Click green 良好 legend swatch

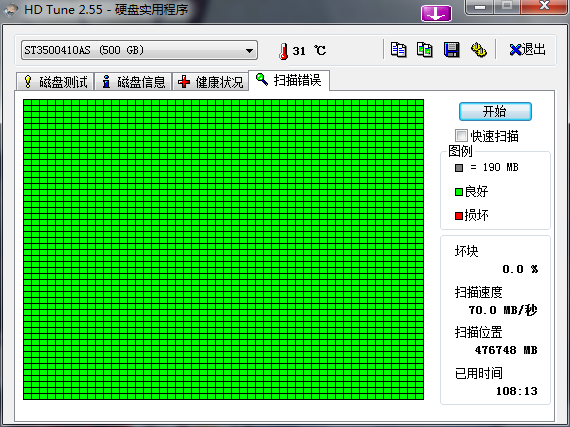point(459,192)
